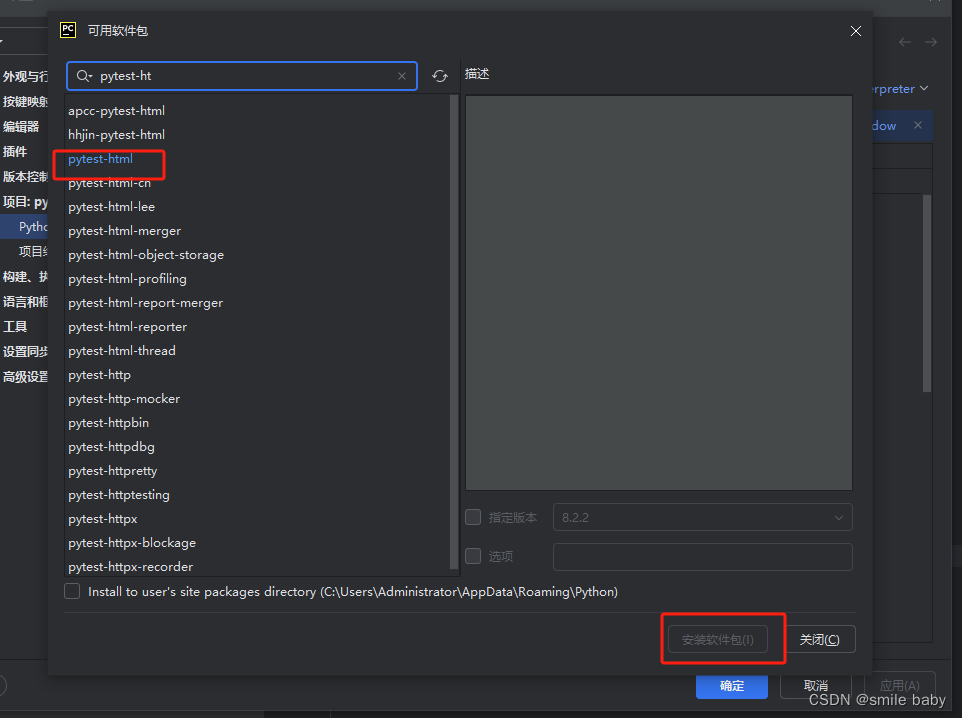Close the available packages dialog
The height and width of the screenshot is (718, 962).
click(x=856, y=31)
